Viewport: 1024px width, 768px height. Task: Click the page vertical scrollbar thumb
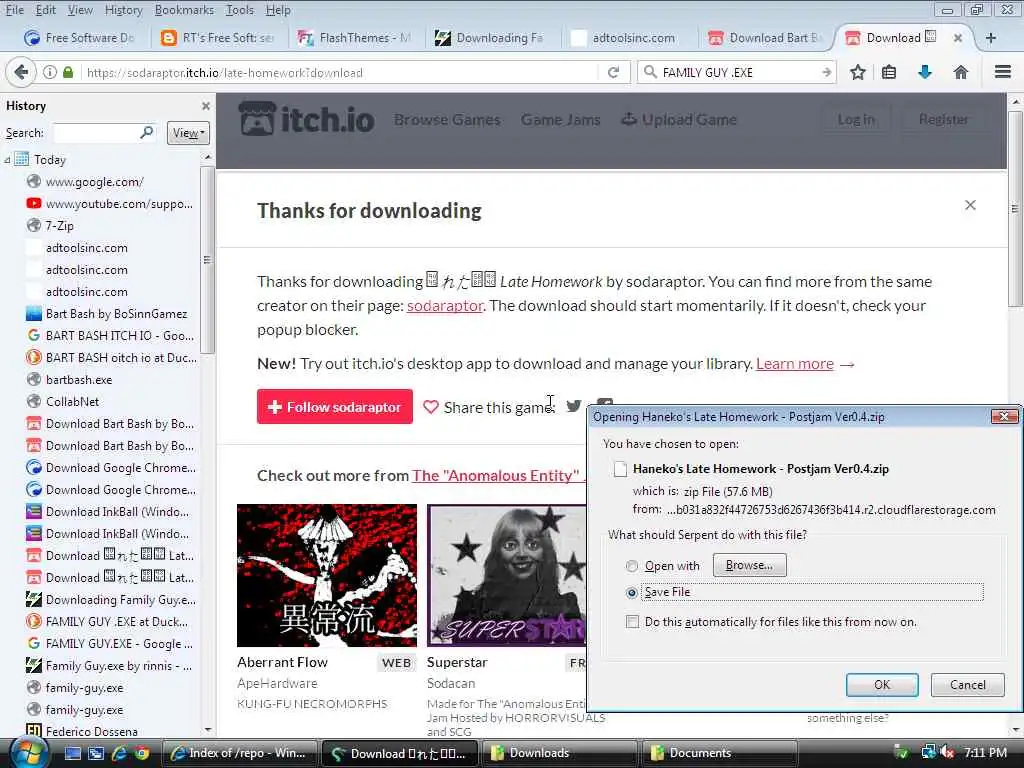coord(1014,209)
